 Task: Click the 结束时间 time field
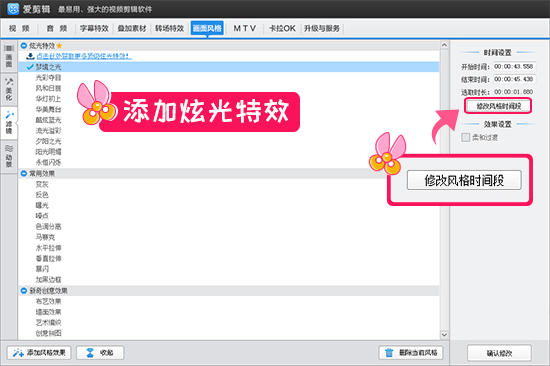coord(514,79)
